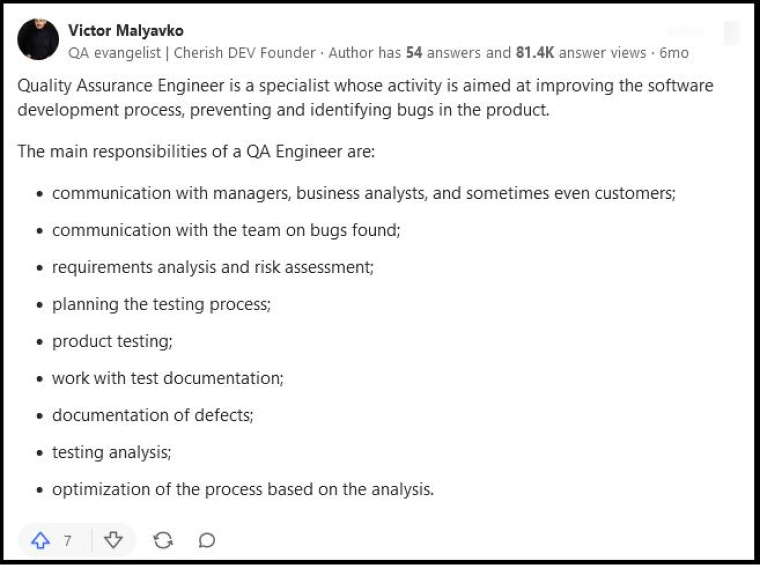Viewport: 760px width, 565px height.
Task: Open the 6mo timestamp link
Action: point(674,52)
